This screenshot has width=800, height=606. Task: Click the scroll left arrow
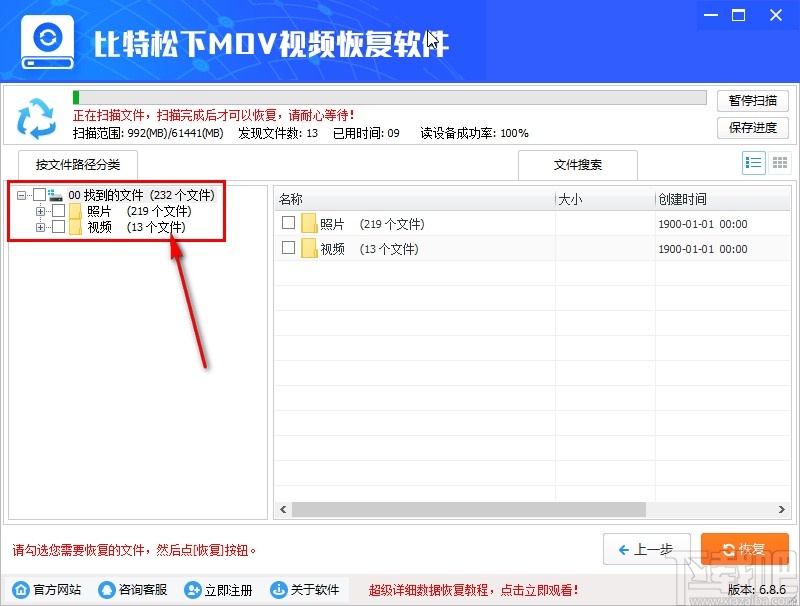[x=283, y=509]
